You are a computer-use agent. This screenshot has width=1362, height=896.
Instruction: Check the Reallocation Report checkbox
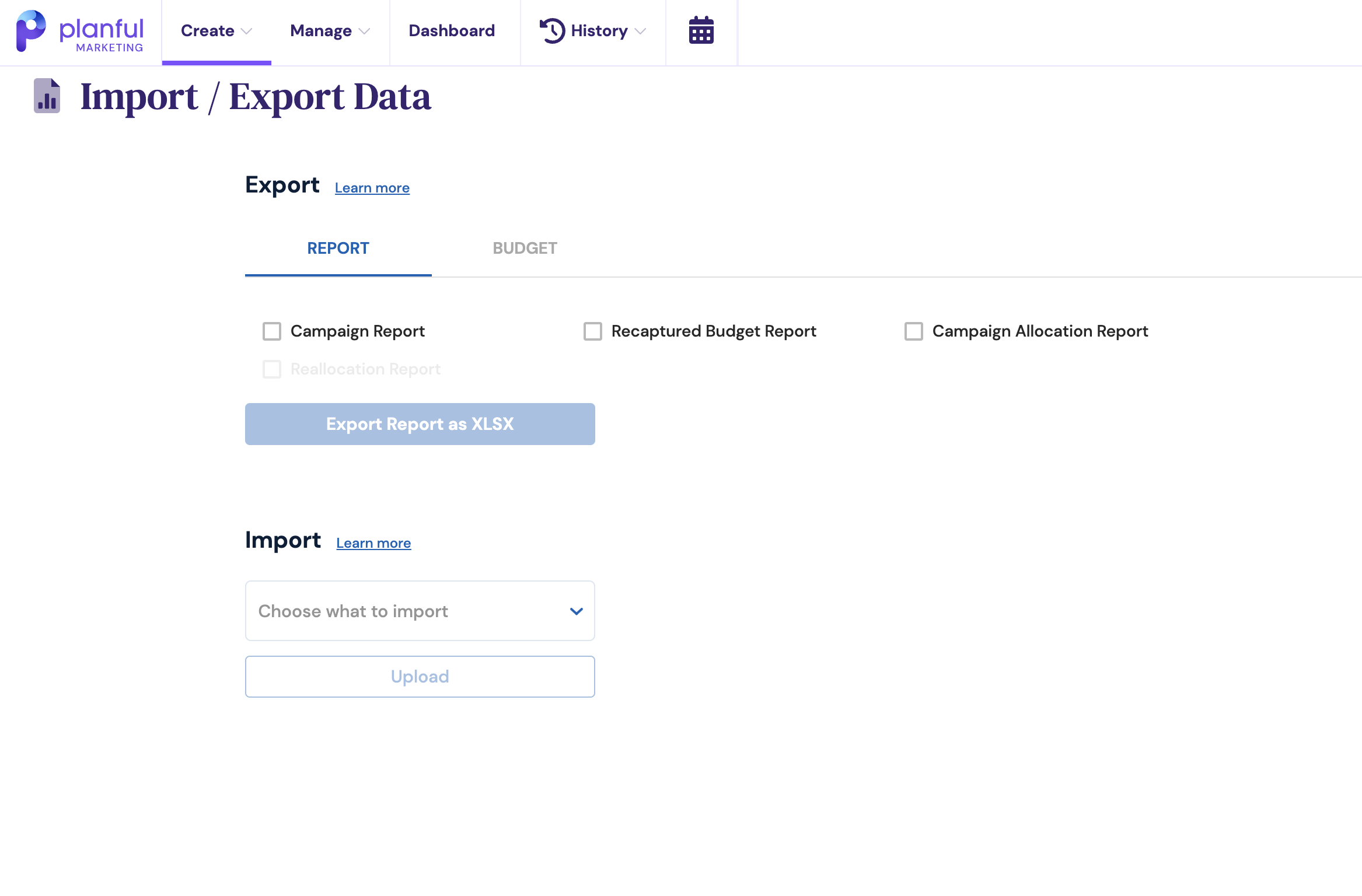click(x=272, y=369)
